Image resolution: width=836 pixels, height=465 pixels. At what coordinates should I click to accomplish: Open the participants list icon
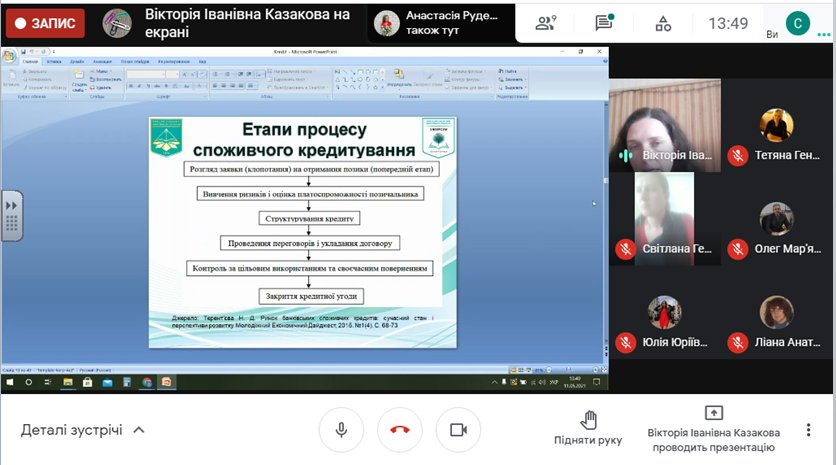point(545,23)
